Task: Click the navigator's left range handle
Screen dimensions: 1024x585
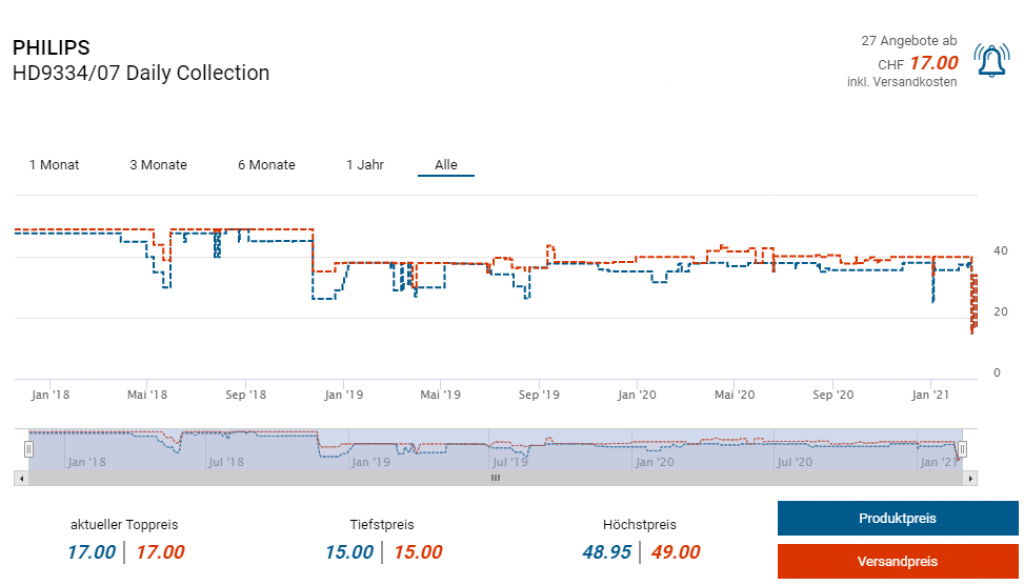Action: pyautogui.click(x=29, y=450)
